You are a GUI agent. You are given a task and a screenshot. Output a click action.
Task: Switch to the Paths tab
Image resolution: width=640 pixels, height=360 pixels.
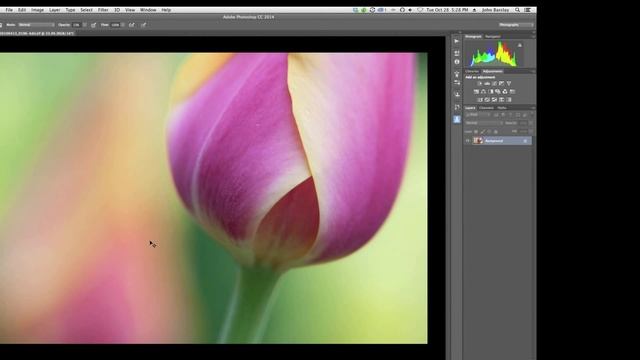tap(502, 108)
